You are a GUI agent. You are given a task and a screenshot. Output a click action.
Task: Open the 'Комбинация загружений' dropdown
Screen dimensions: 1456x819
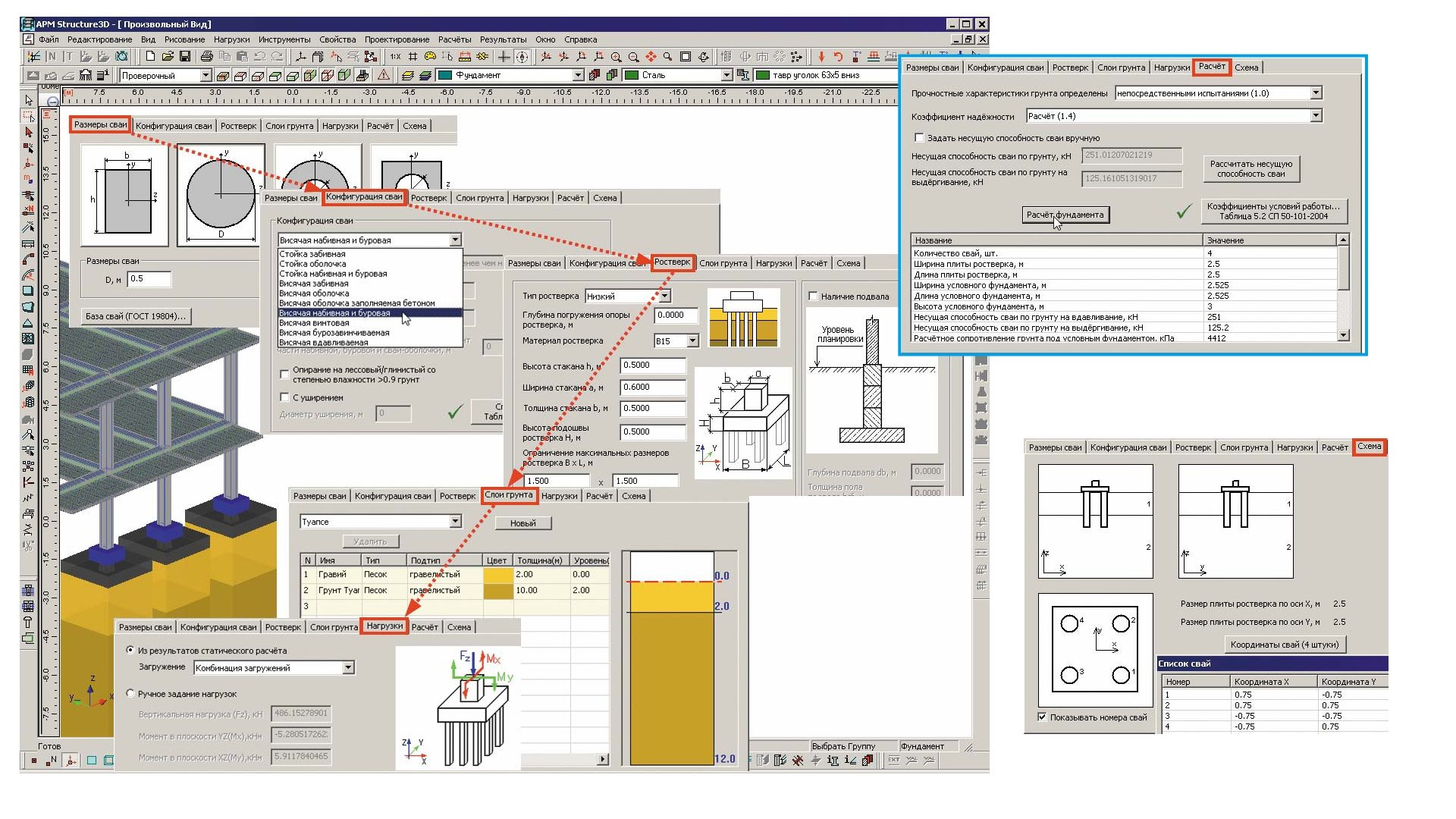(x=348, y=667)
